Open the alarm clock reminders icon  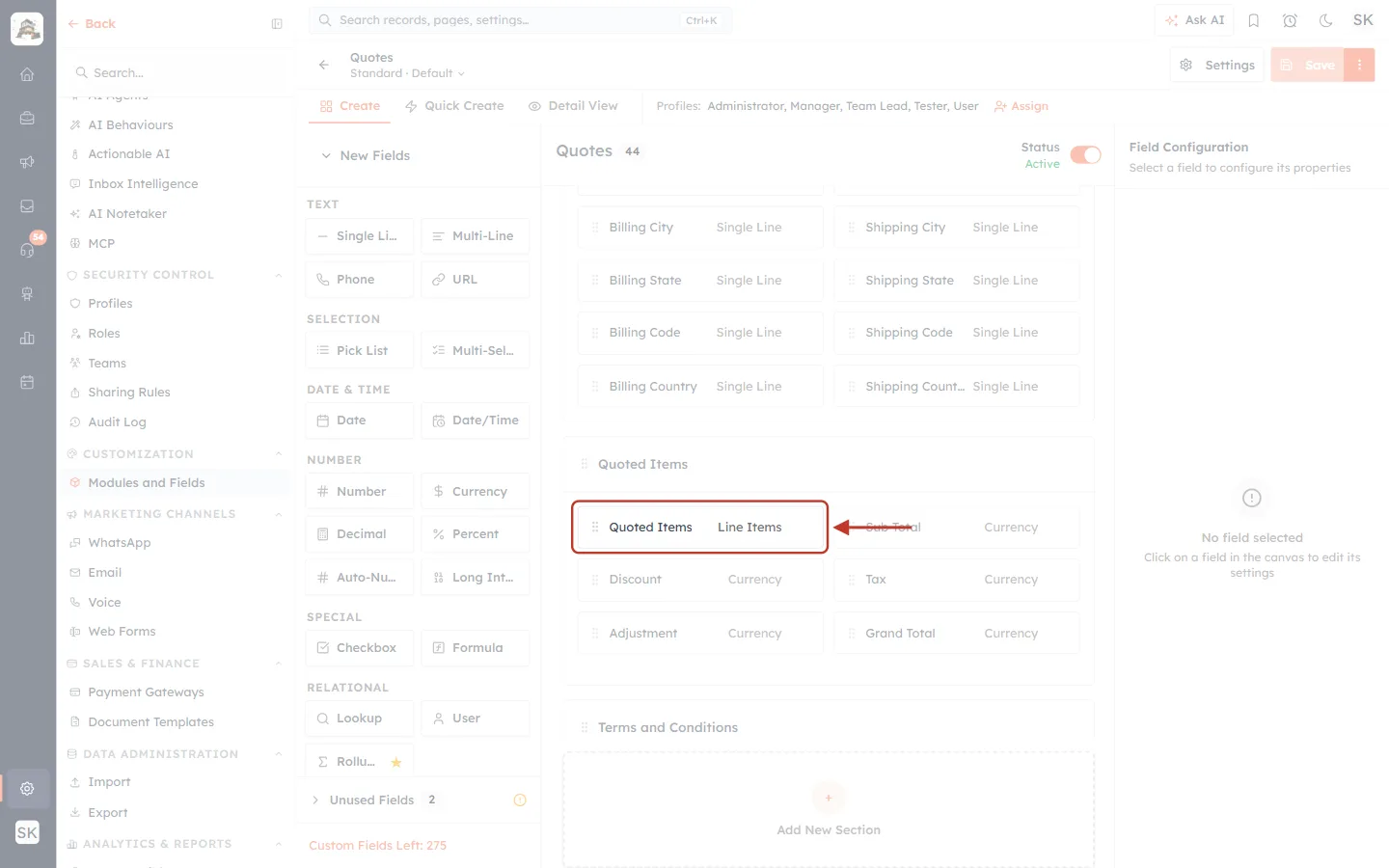pyautogui.click(x=1290, y=20)
